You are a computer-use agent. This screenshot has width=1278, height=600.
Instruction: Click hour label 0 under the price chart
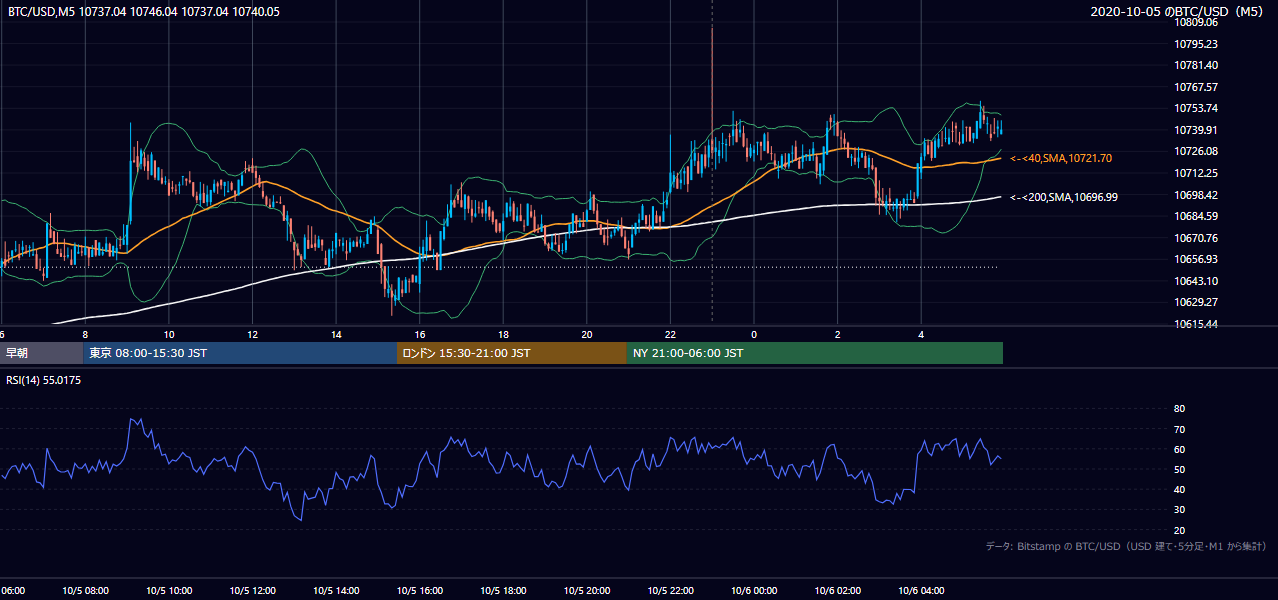(754, 335)
